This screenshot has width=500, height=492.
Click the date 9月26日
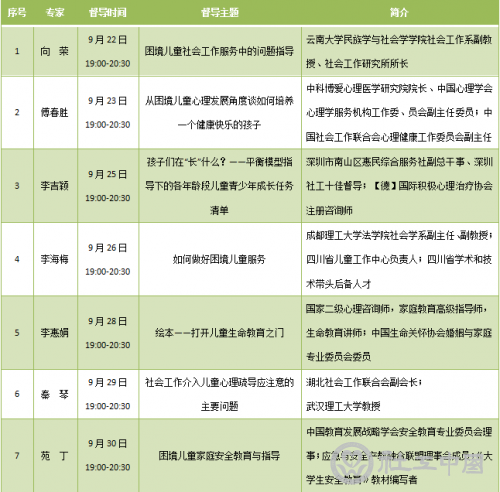(108, 248)
